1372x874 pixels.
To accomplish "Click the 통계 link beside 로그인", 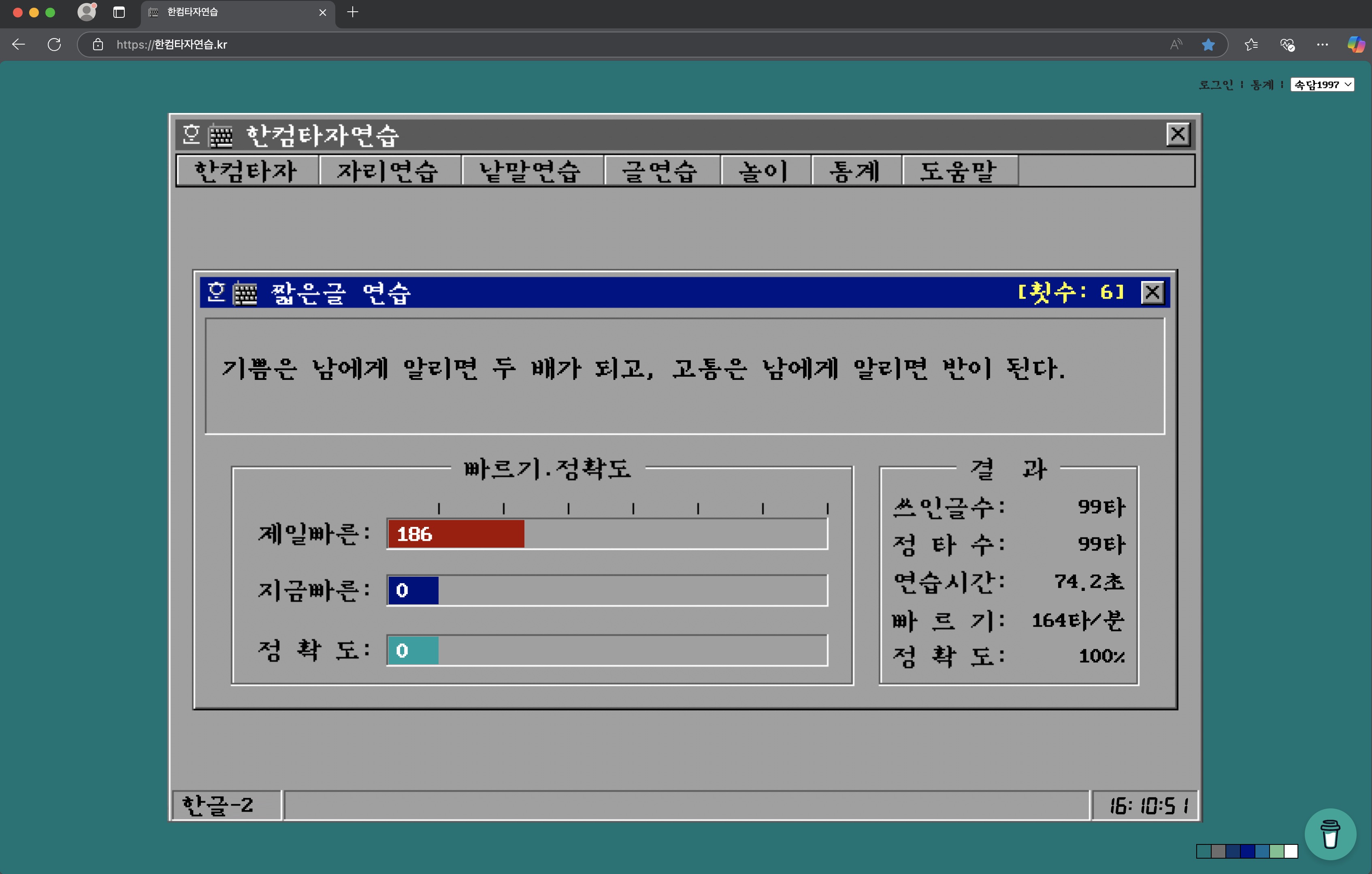I will [x=1262, y=85].
